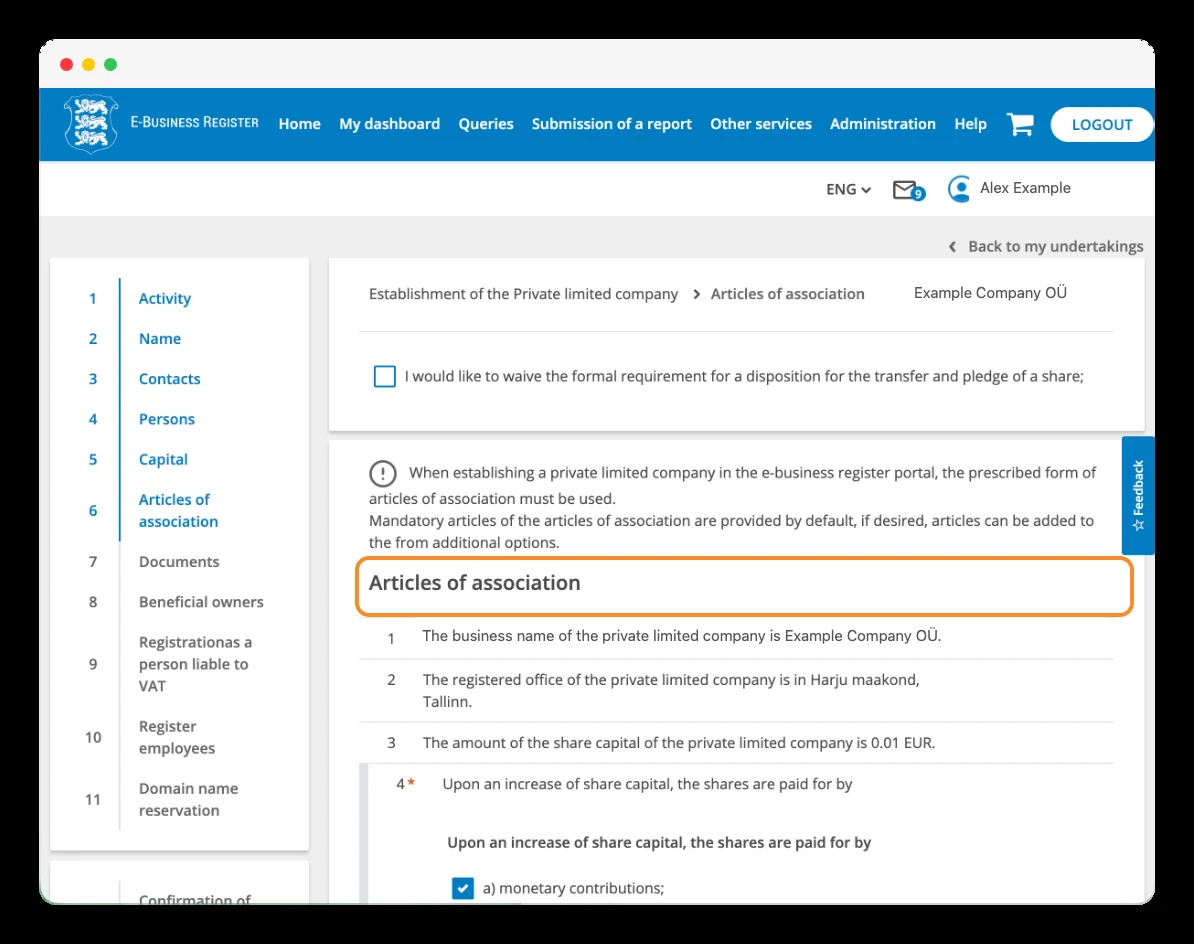Click the bold 'shares are paid for by' subheading
Screen dimensions: 1194x944
(659, 843)
